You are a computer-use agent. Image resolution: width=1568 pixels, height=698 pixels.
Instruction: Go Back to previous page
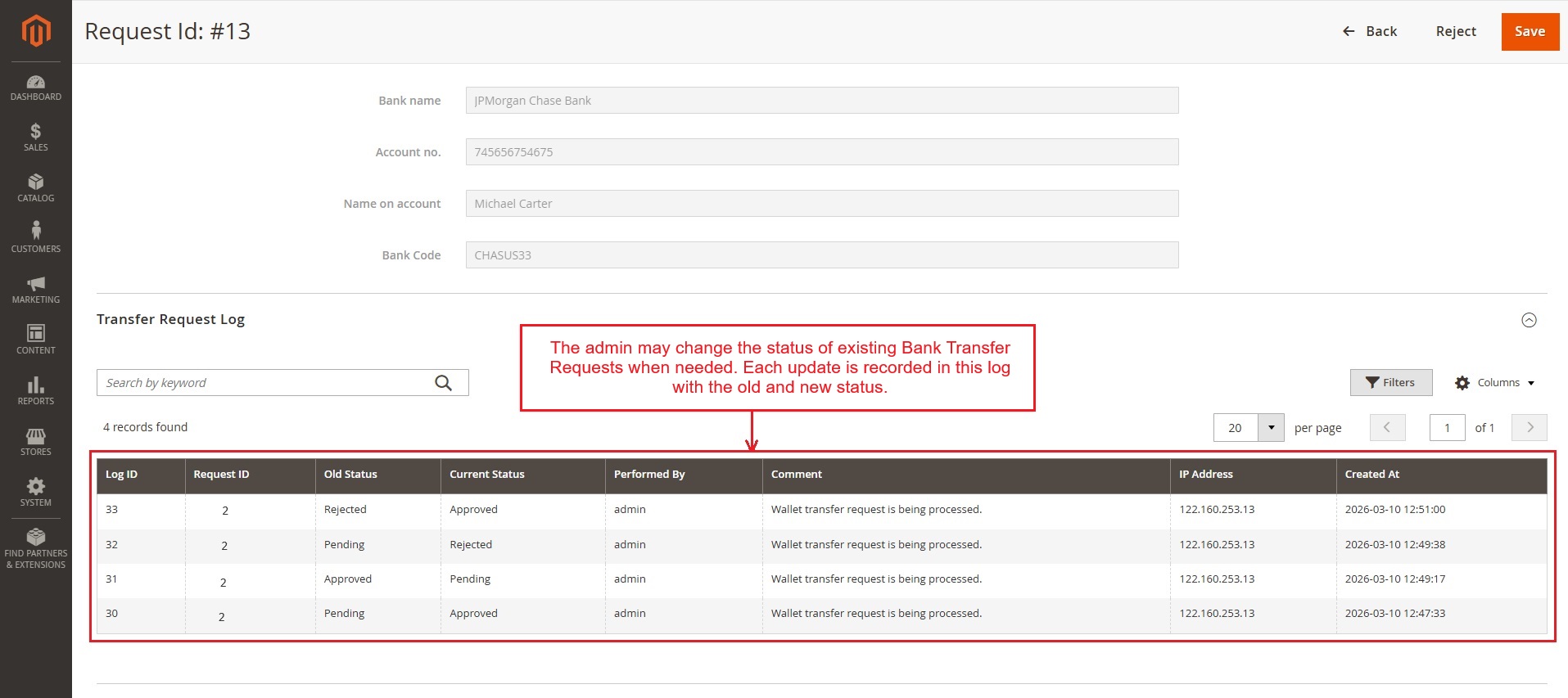click(1369, 32)
